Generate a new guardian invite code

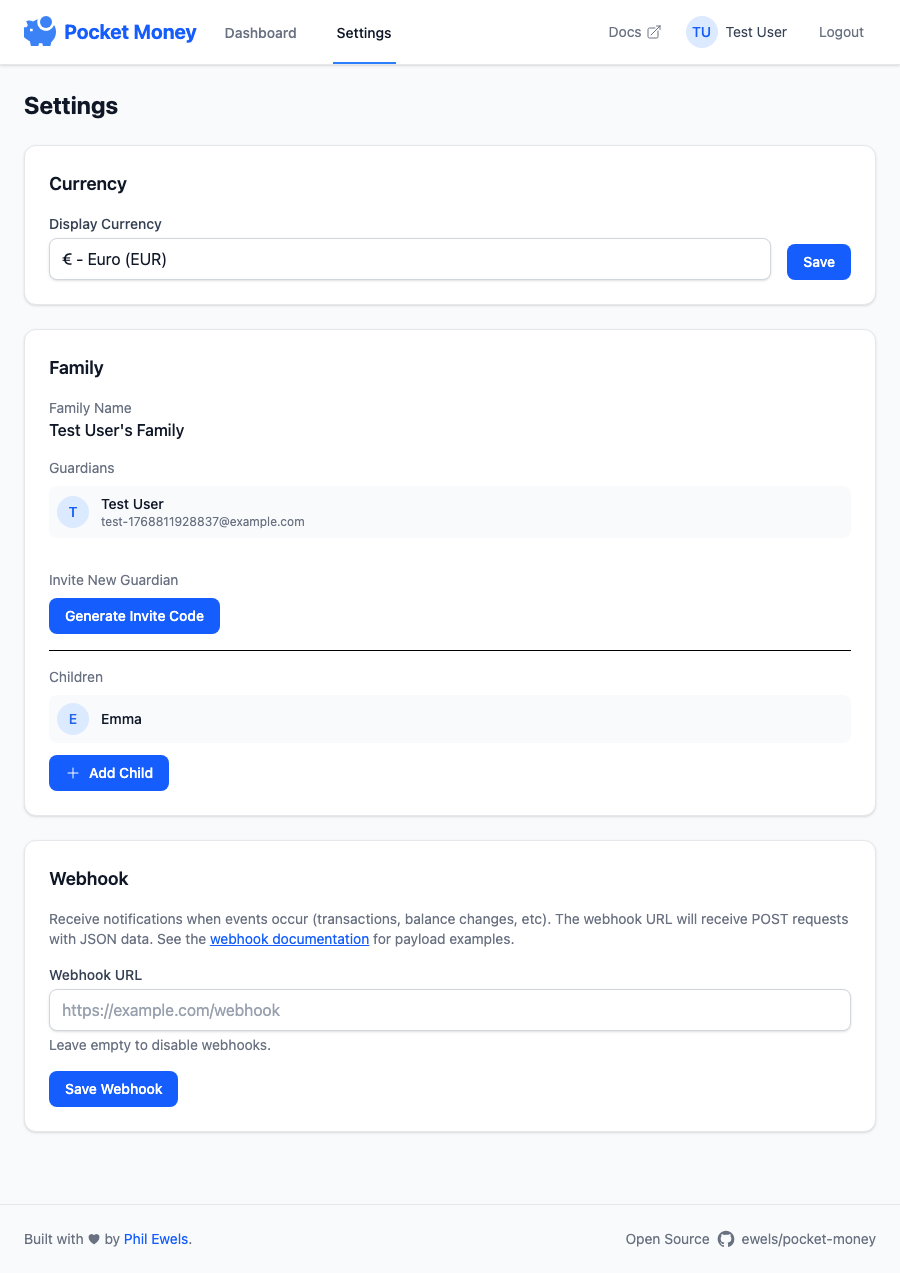tap(134, 616)
